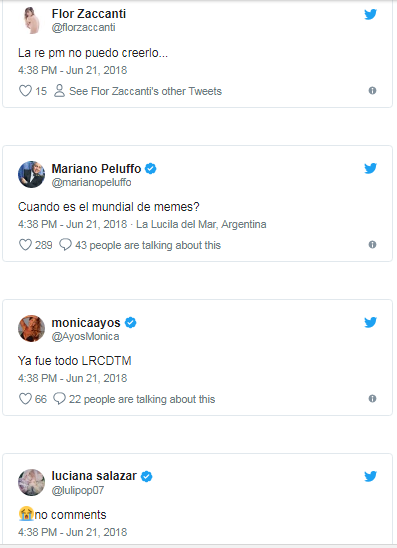
Task: Click Twitter bird icon on luciana salazar tweet
Action: tap(370, 476)
